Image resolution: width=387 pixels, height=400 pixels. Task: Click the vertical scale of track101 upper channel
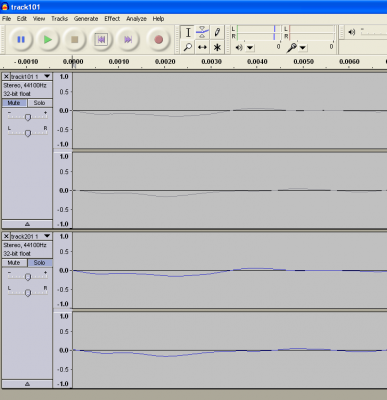tap(63, 110)
